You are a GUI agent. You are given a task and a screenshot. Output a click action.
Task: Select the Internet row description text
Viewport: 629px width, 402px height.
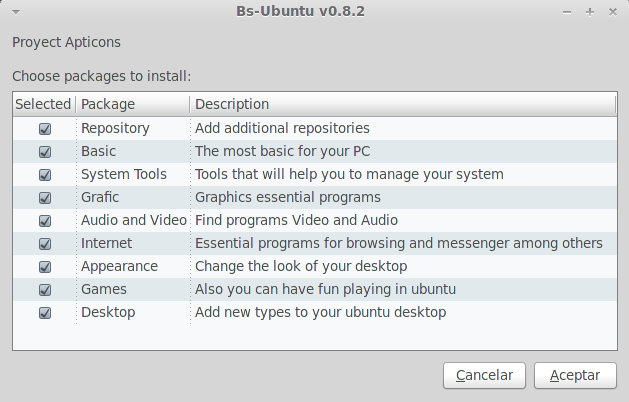click(398, 243)
